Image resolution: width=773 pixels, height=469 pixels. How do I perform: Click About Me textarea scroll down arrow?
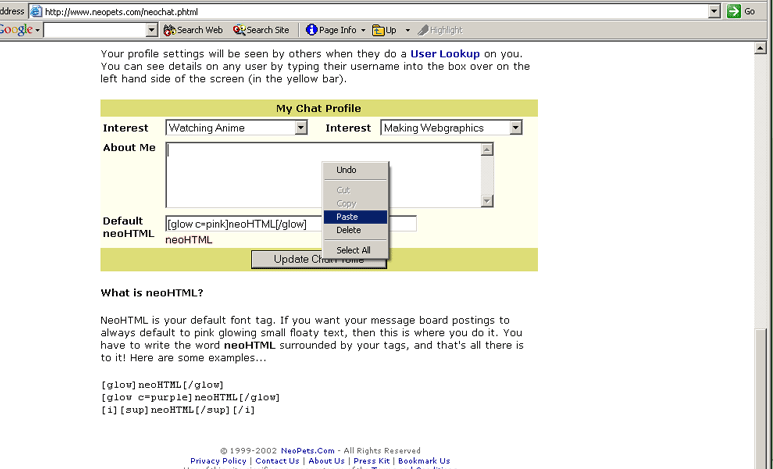tap(487, 200)
